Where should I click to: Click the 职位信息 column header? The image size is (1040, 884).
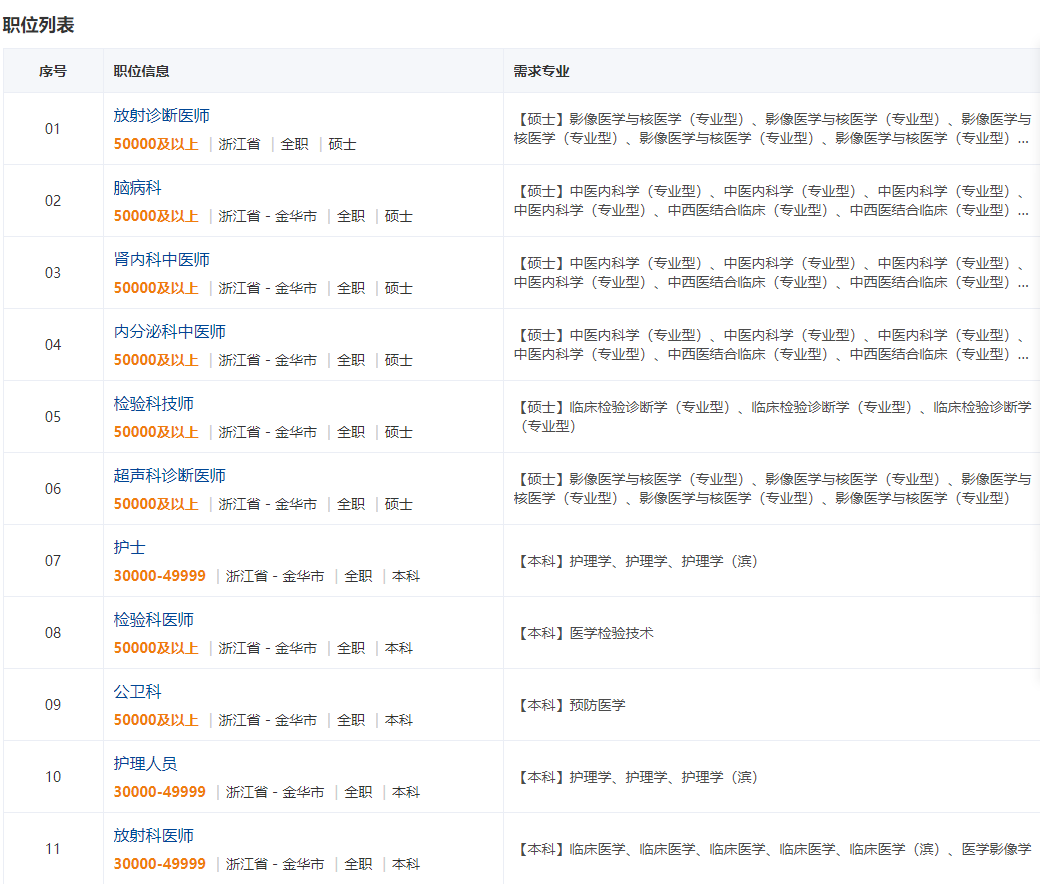(141, 71)
